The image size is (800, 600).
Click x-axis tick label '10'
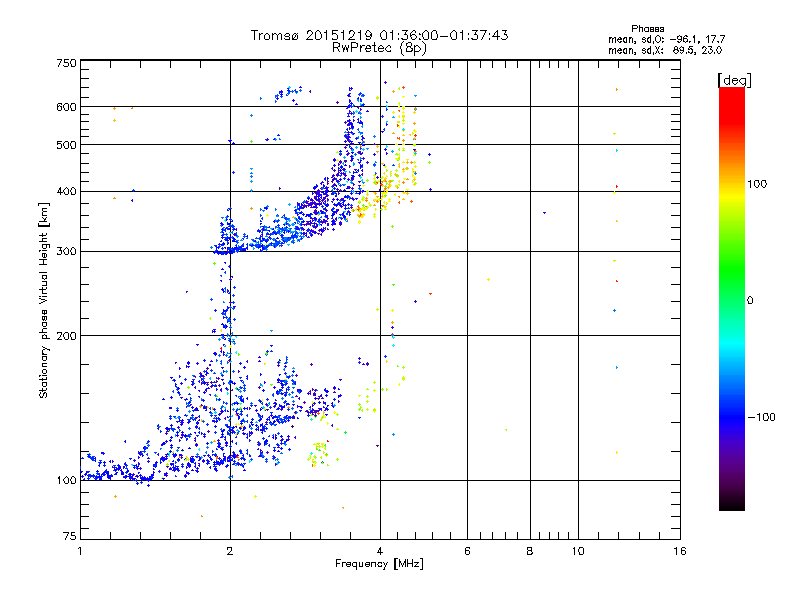[578, 551]
